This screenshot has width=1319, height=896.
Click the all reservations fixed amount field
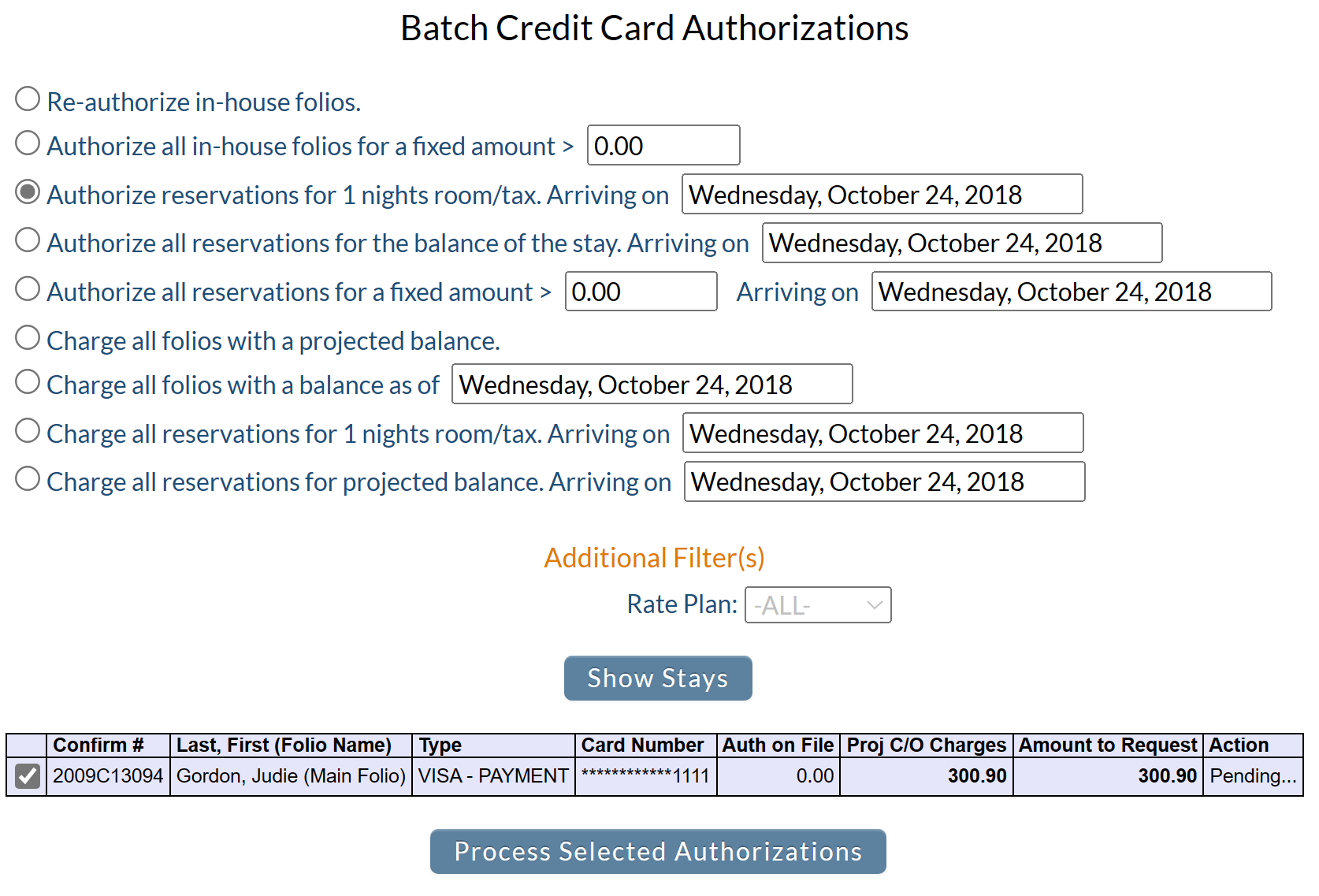click(x=641, y=292)
